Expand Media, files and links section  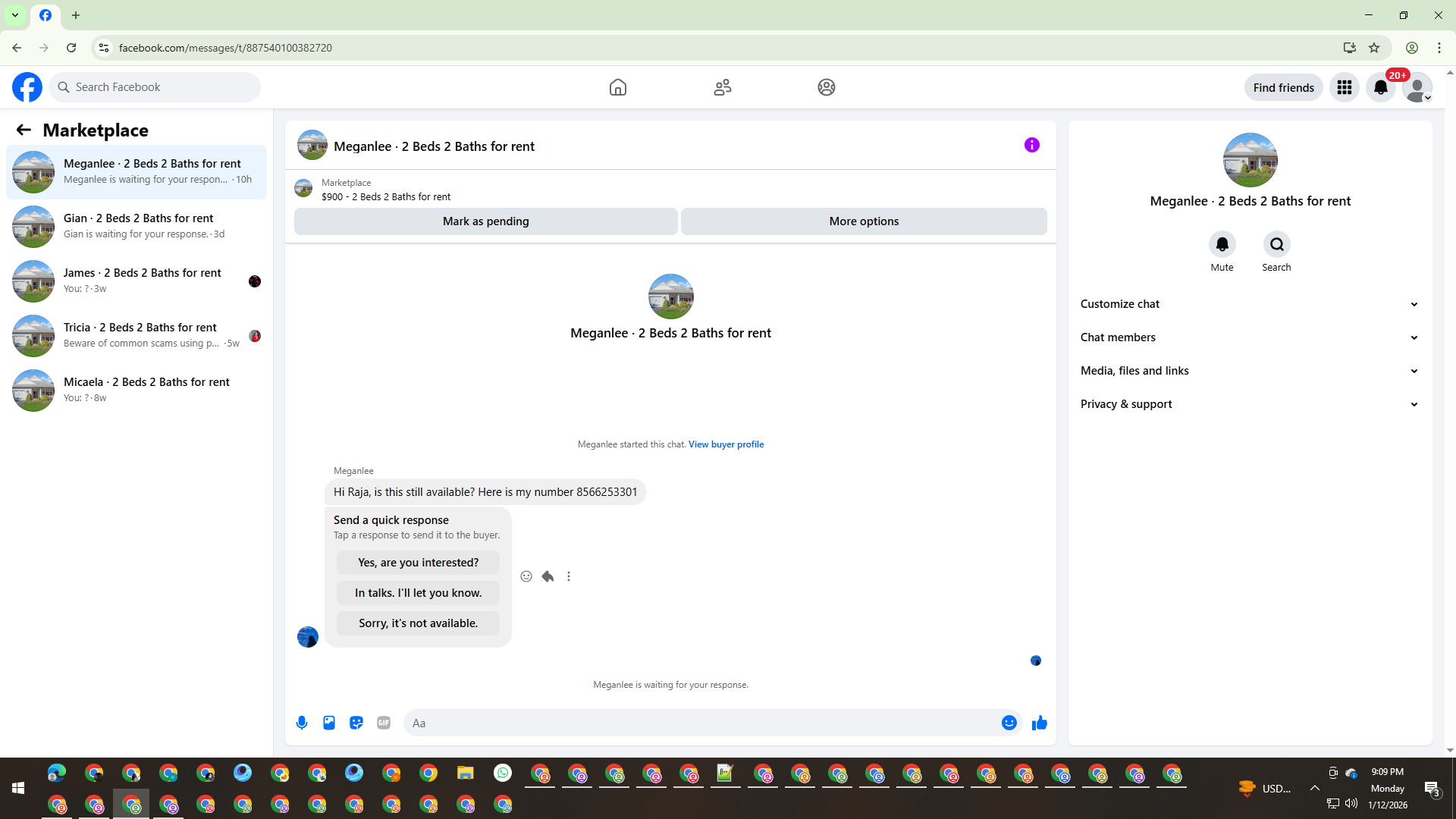click(x=1249, y=371)
